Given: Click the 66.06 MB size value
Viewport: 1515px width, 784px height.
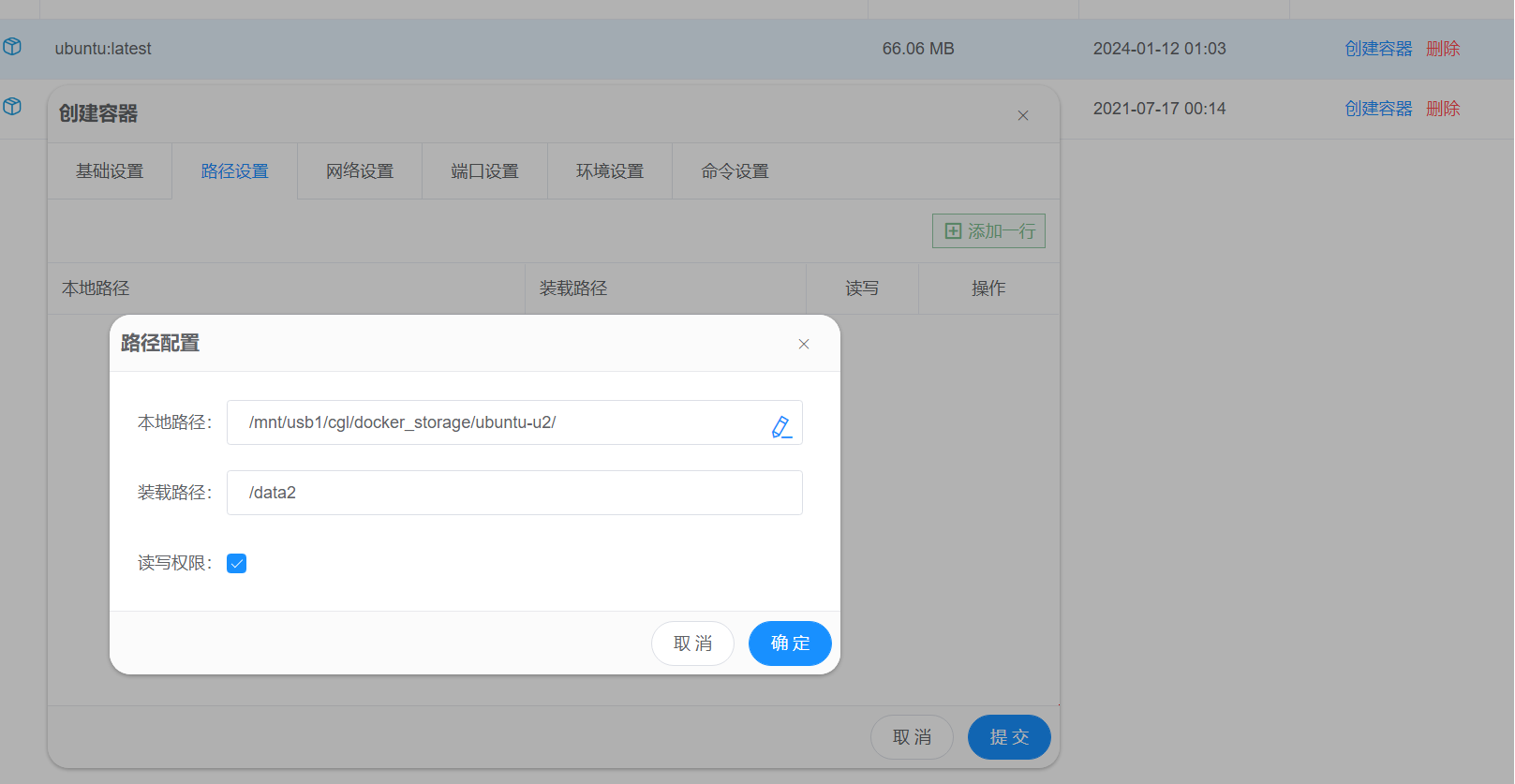Looking at the screenshot, I should 918,49.
